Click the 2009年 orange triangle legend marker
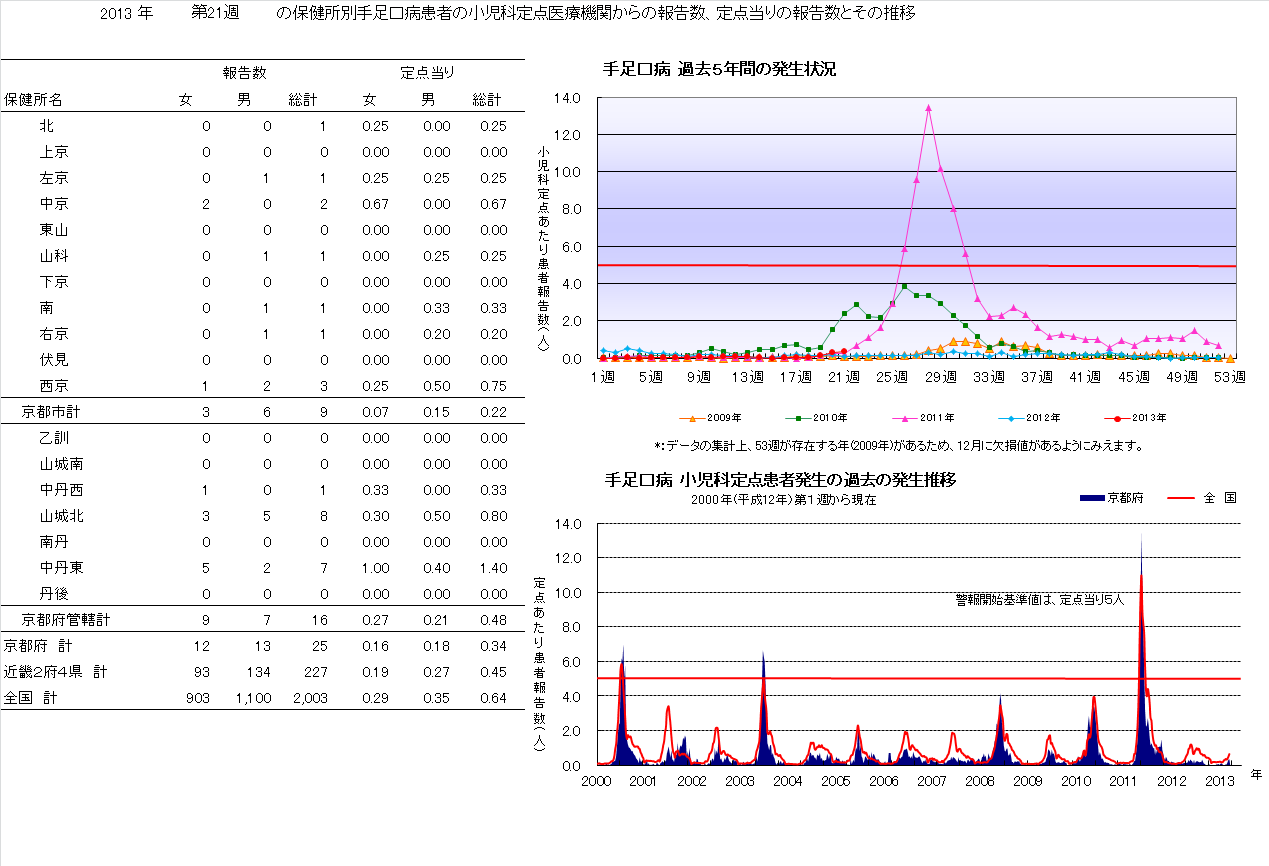 (x=690, y=418)
